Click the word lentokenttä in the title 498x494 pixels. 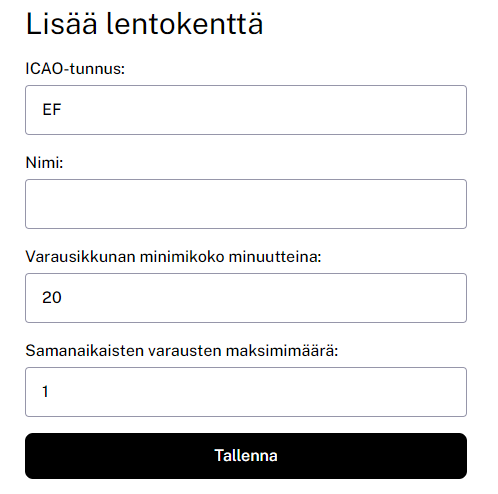click(185, 24)
